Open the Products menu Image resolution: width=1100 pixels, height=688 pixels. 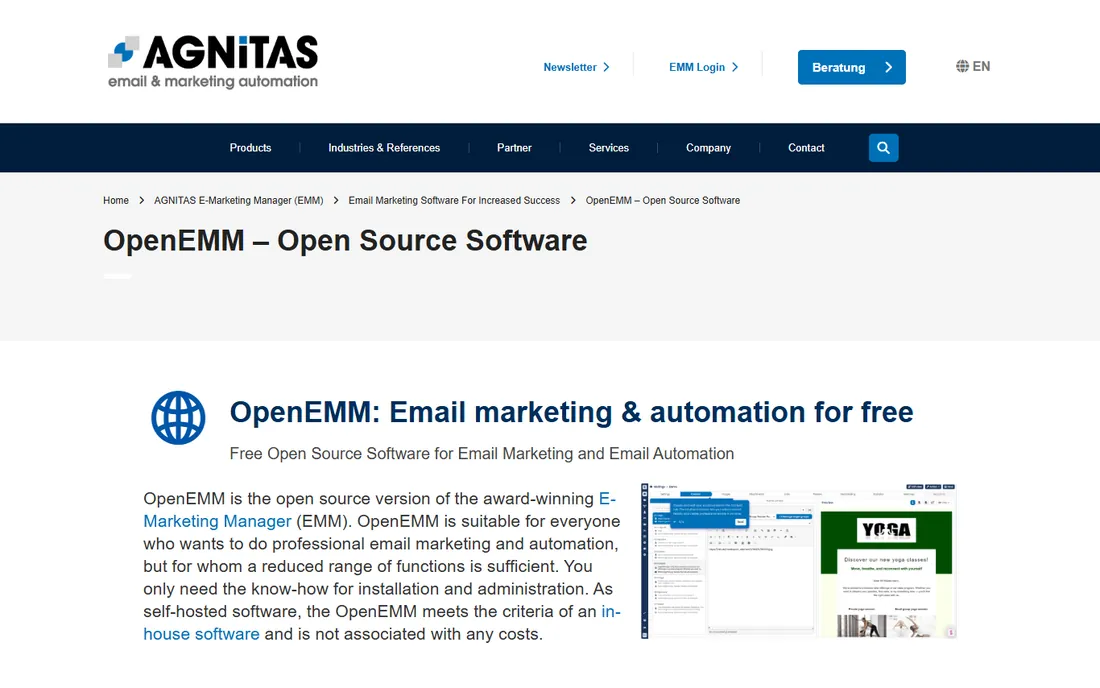click(x=250, y=148)
